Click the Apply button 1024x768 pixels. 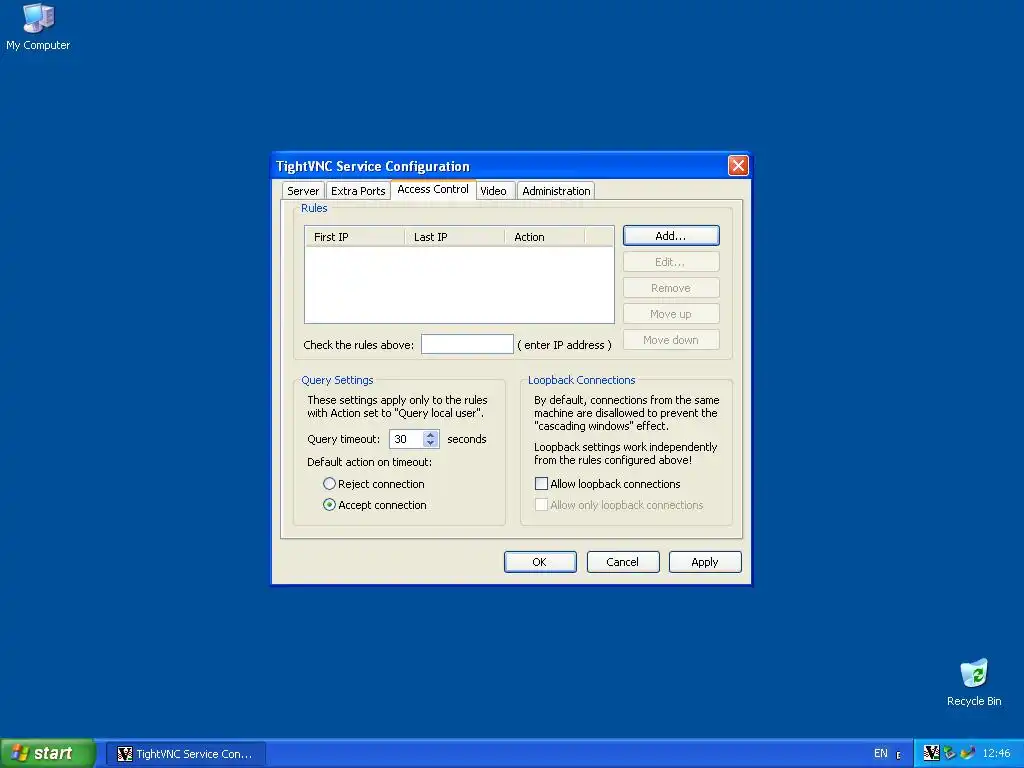(x=705, y=562)
